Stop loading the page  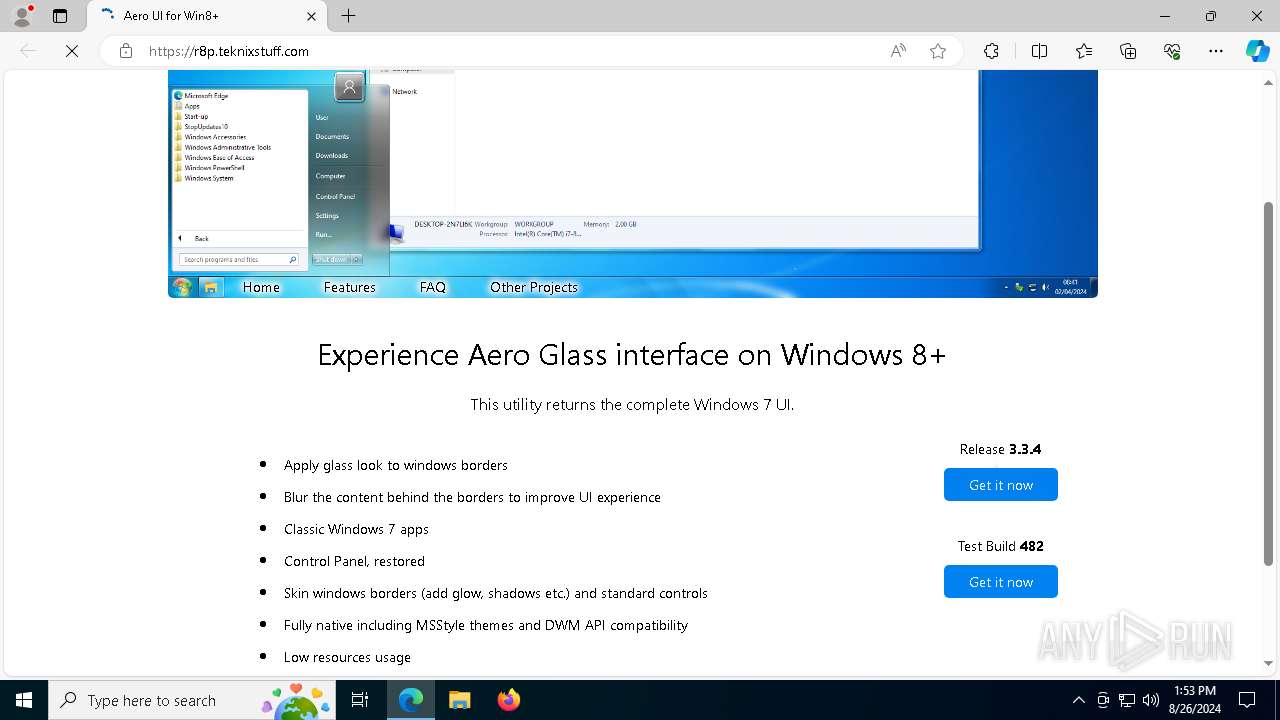point(72,51)
